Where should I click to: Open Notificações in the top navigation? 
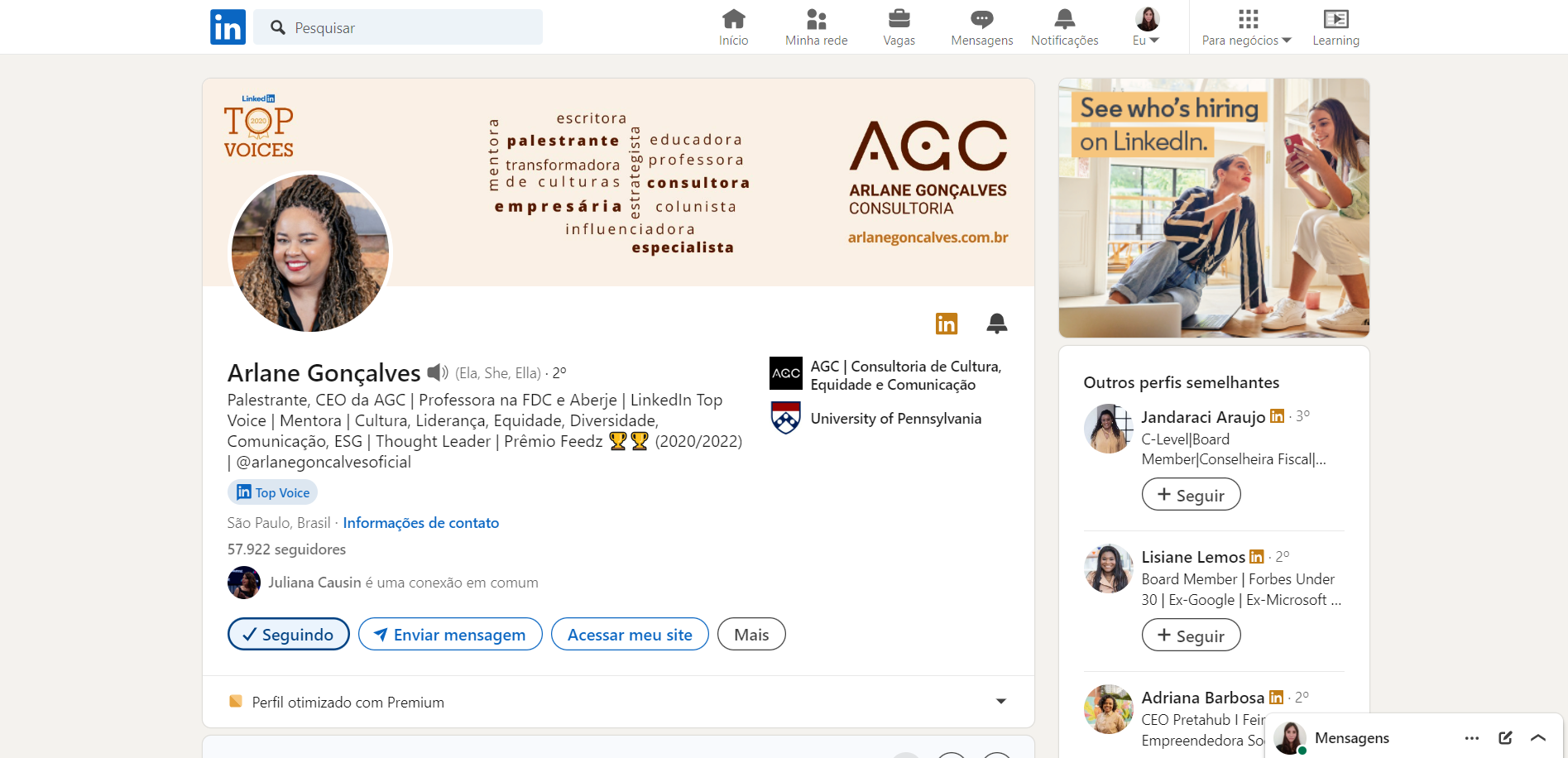(1064, 27)
